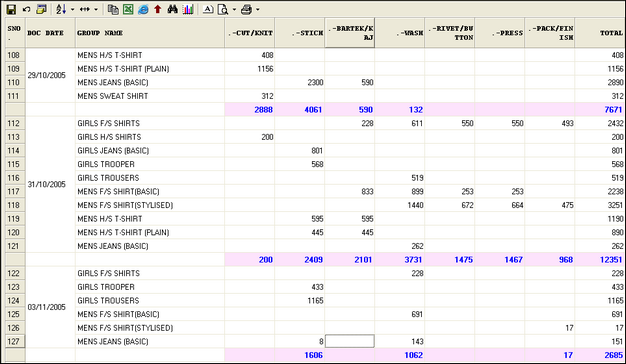The height and width of the screenshot is (364, 626).
Task: Click WASH subtotal 3731
Action: point(413,260)
